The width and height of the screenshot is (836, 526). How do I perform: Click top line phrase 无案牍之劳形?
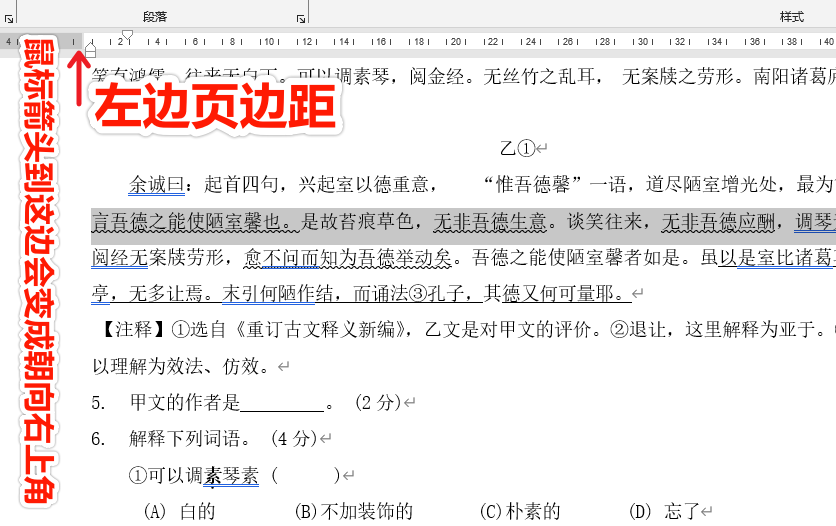(678, 77)
